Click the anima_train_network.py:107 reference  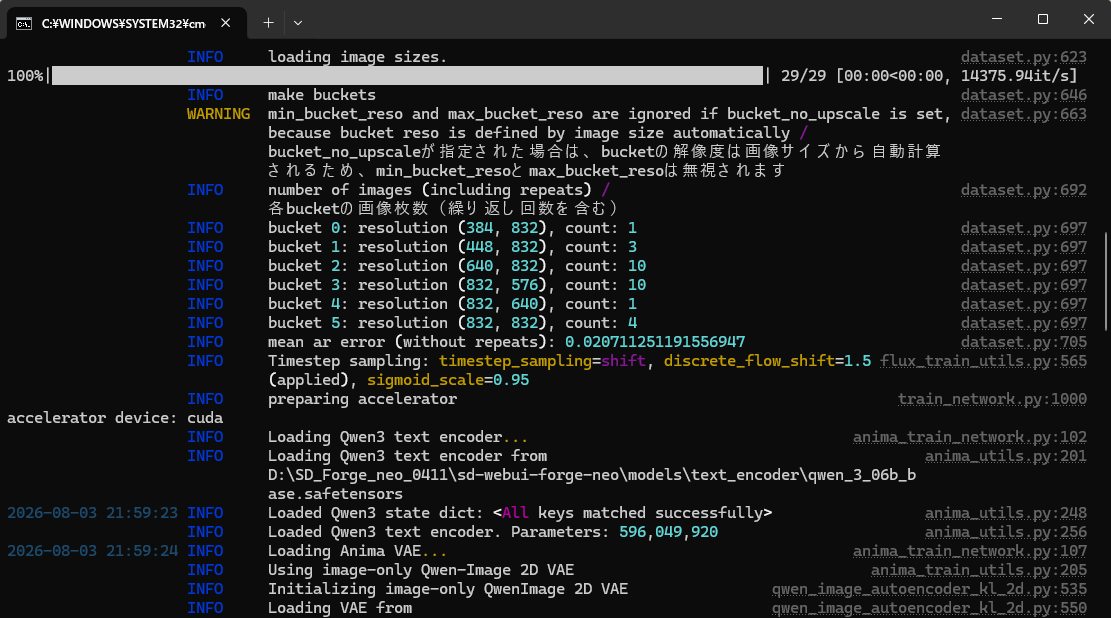tap(969, 551)
